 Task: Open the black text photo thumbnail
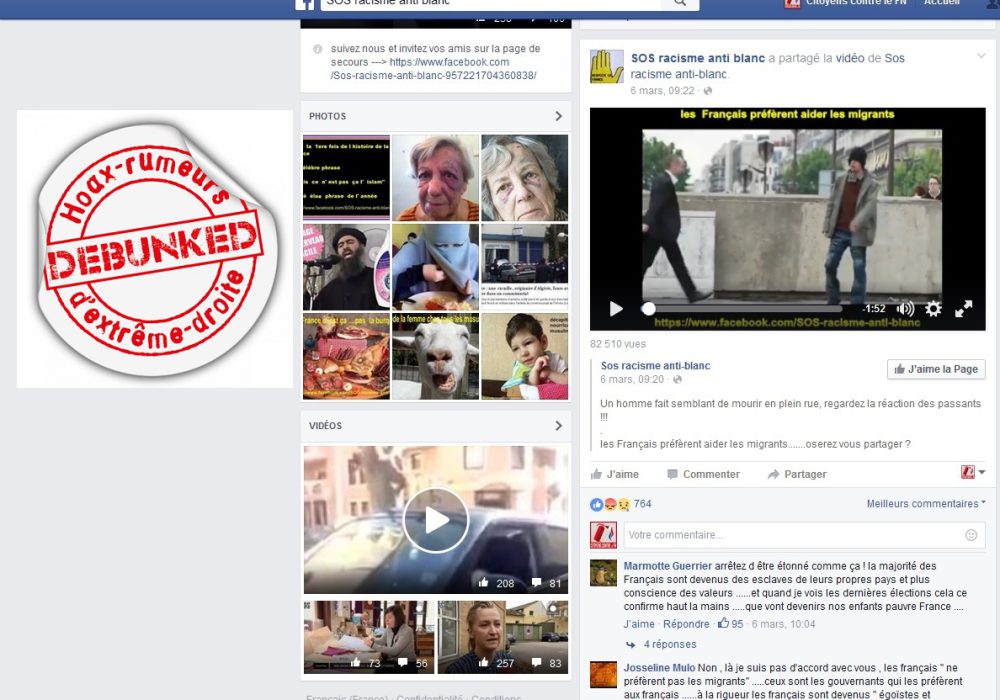(x=346, y=178)
